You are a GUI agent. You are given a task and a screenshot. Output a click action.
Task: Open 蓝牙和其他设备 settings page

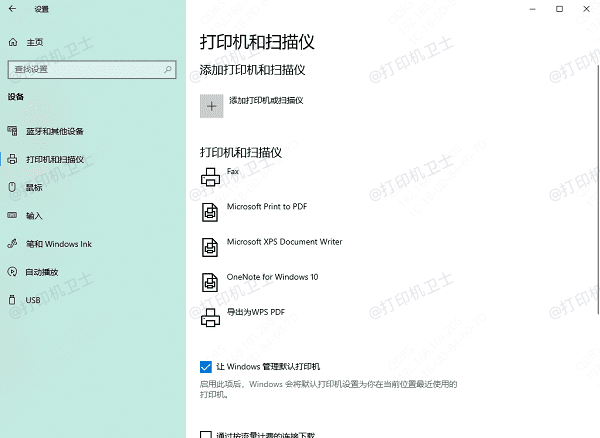[x=55, y=131]
